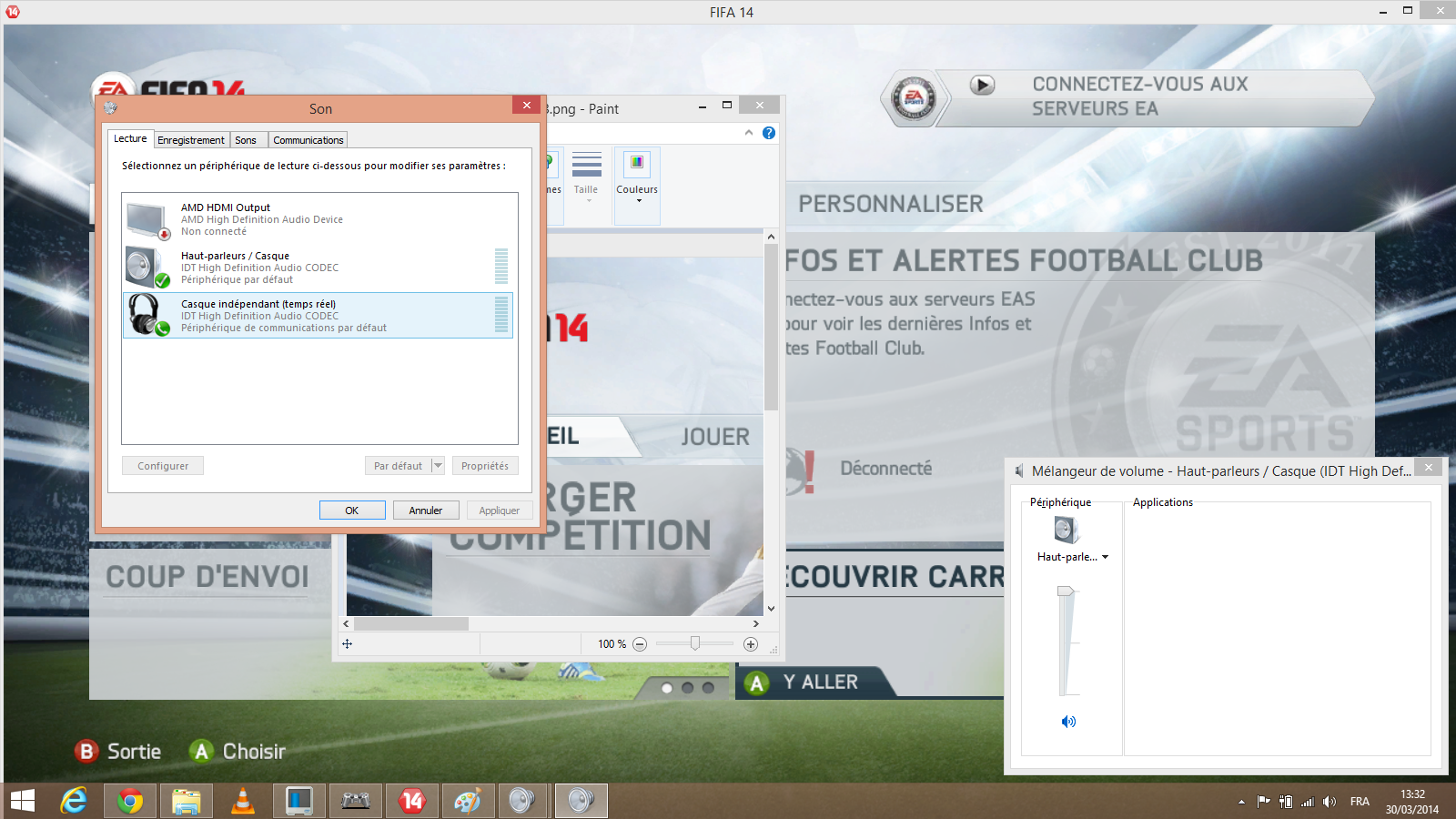Click the Paint help question mark icon
The width and height of the screenshot is (1456, 819).
click(x=769, y=133)
